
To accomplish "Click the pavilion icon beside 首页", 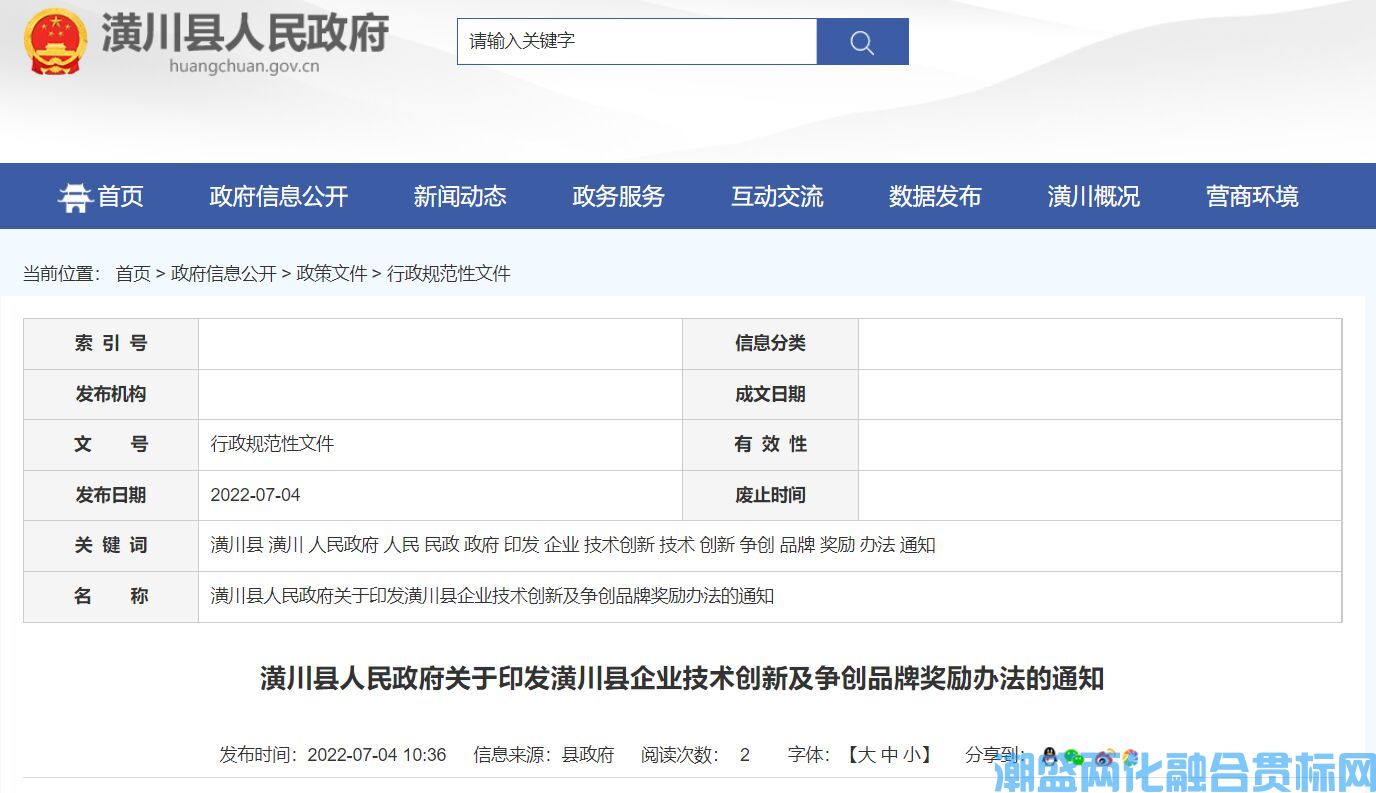I will pyautogui.click(x=75, y=197).
